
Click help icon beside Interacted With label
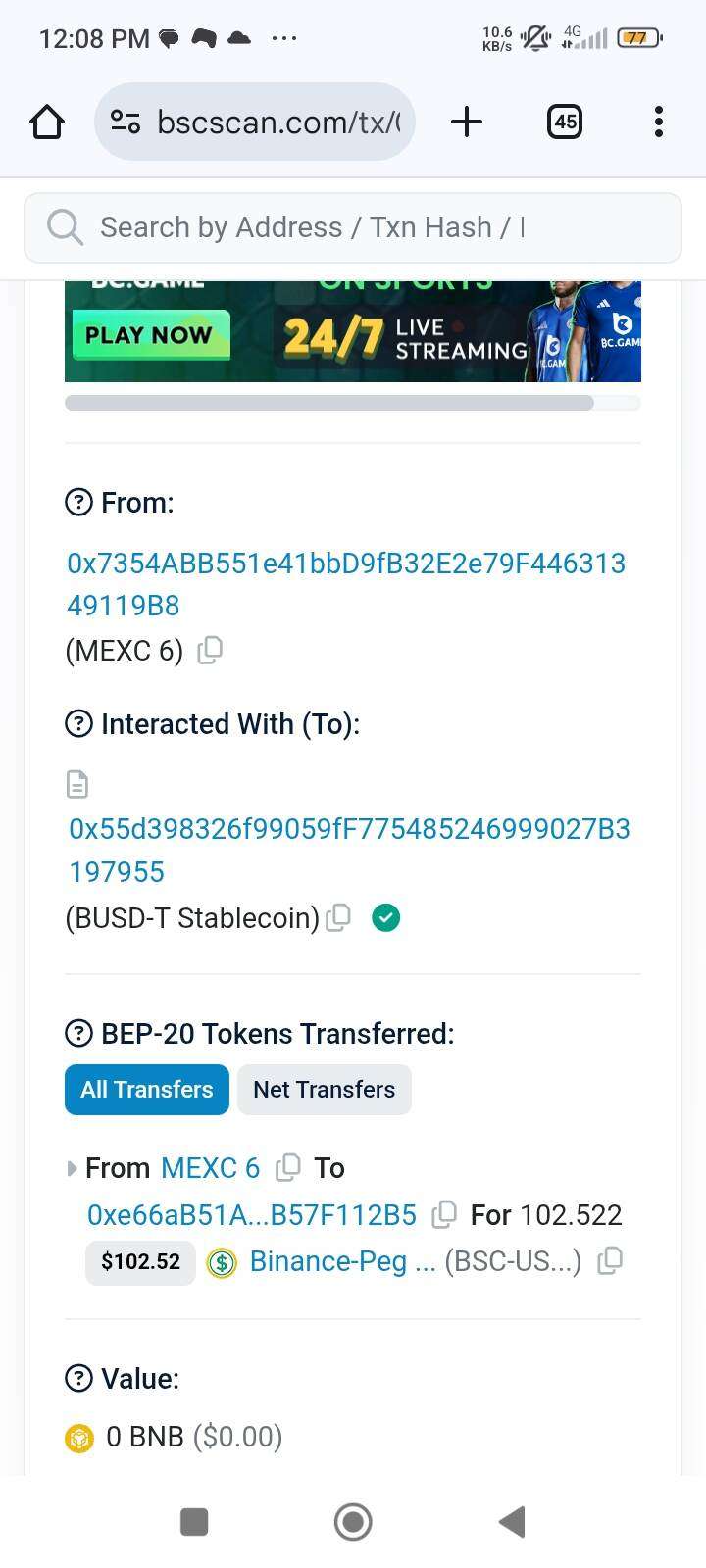click(x=78, y=723)
